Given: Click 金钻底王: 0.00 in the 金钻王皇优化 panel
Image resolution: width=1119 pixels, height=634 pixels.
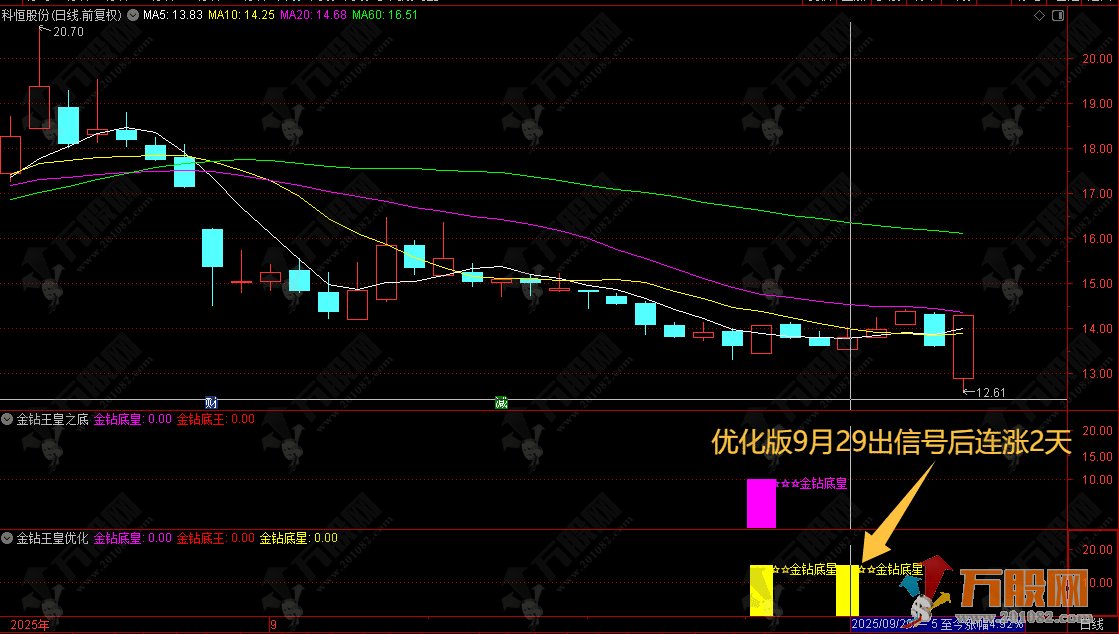Looking at the screenshot, I should pos(216,538).
